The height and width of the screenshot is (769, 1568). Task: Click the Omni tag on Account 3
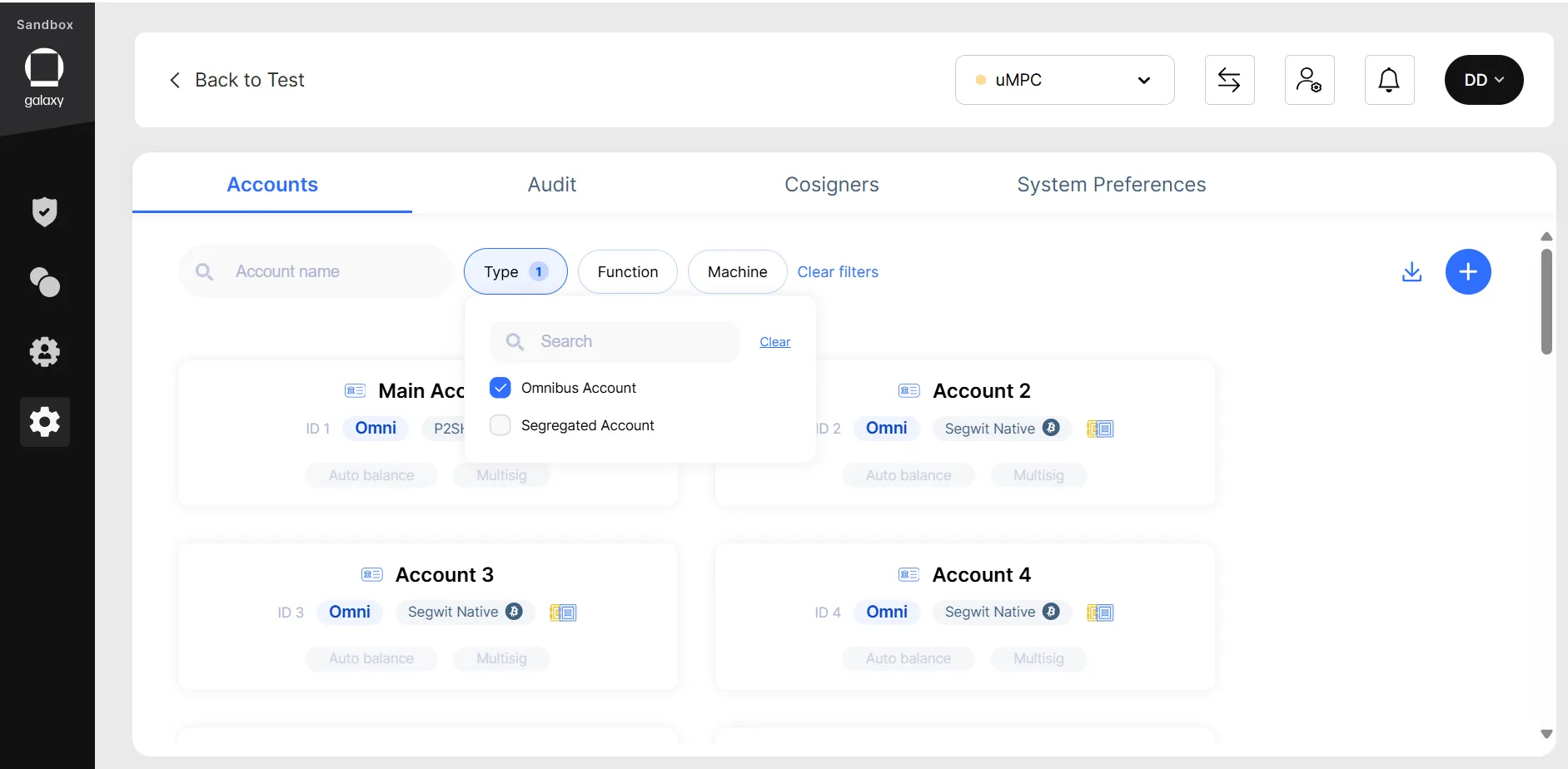350,613
